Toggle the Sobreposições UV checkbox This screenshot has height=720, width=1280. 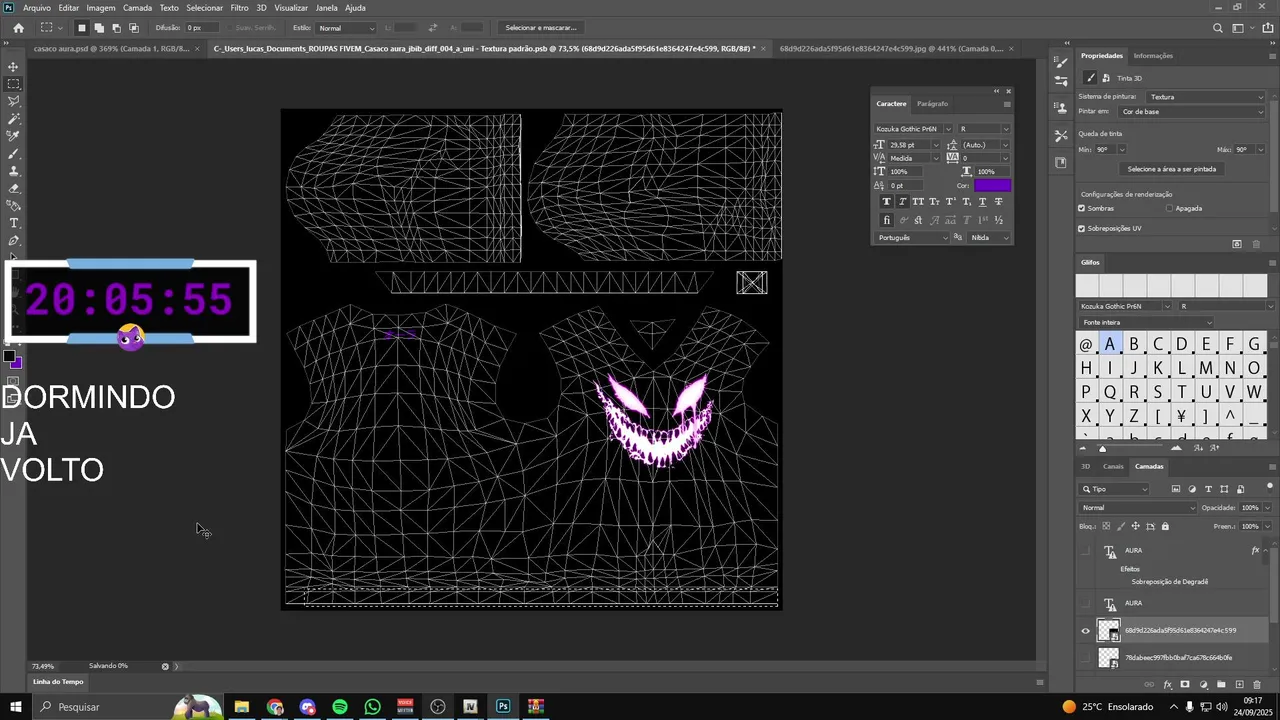point(1082,228)
